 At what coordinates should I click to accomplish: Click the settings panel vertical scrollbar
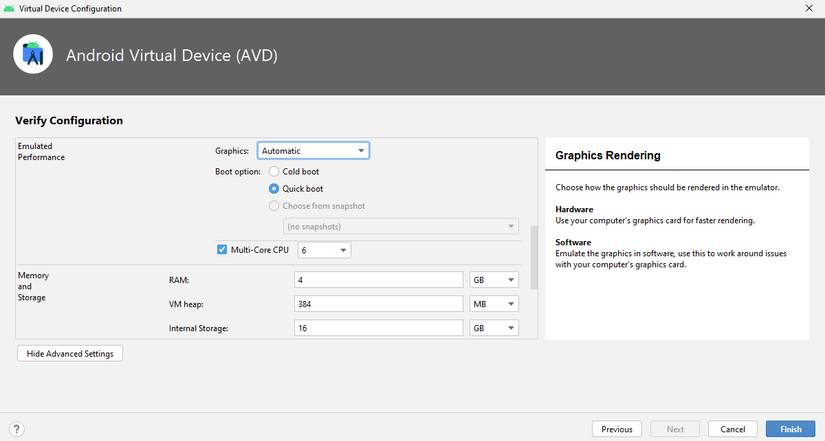534,258
